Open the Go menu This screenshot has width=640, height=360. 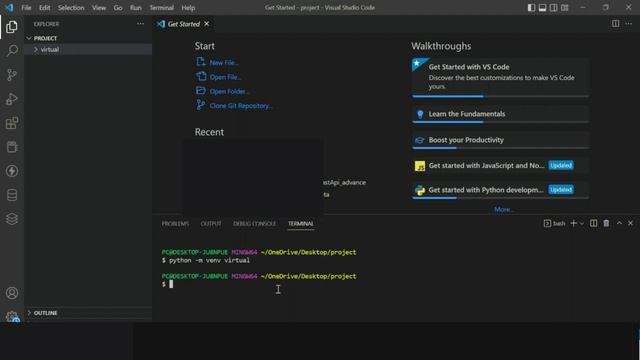coord(118,8)
